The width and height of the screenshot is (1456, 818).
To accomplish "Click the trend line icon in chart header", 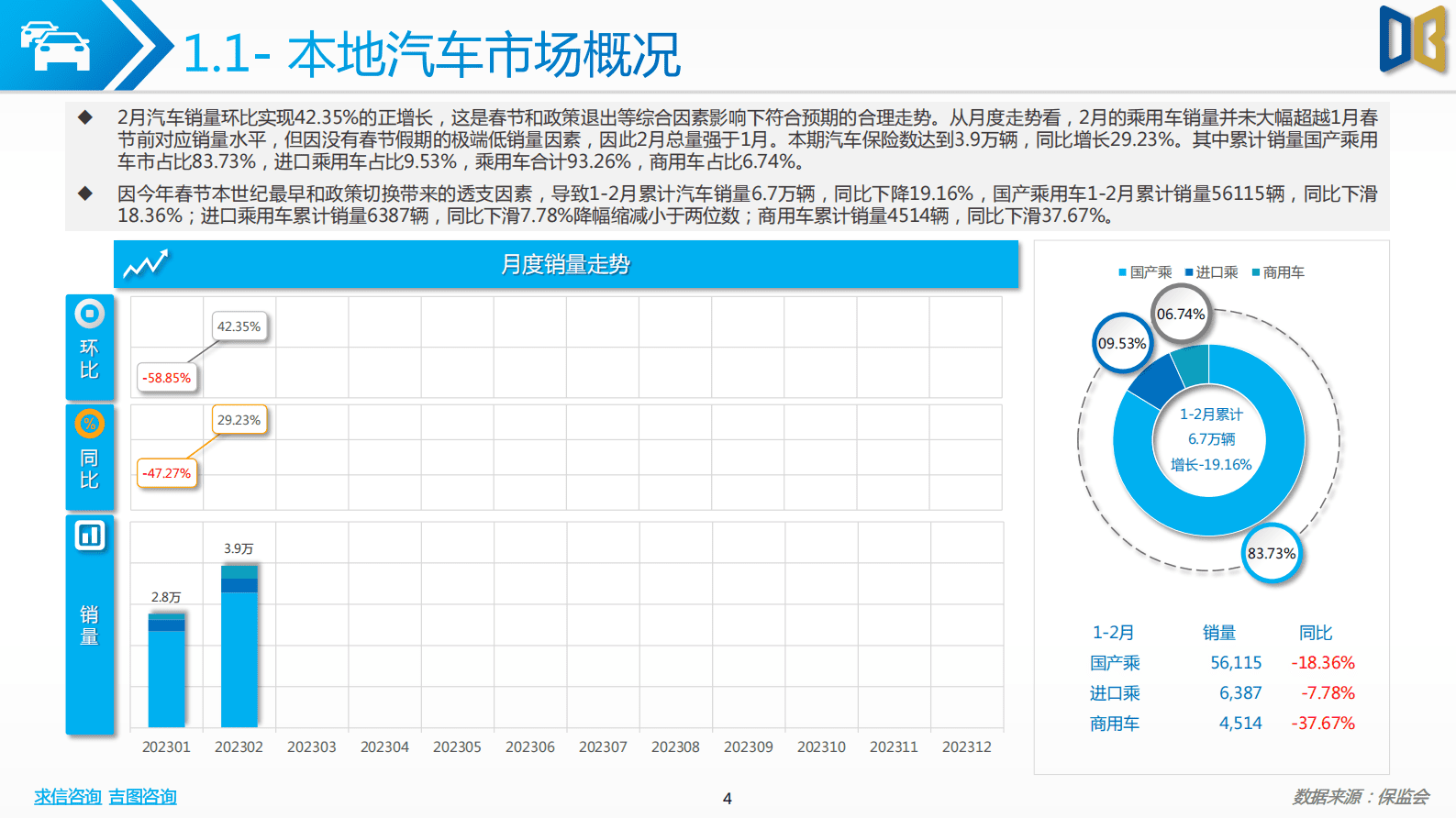I will 147,264.
